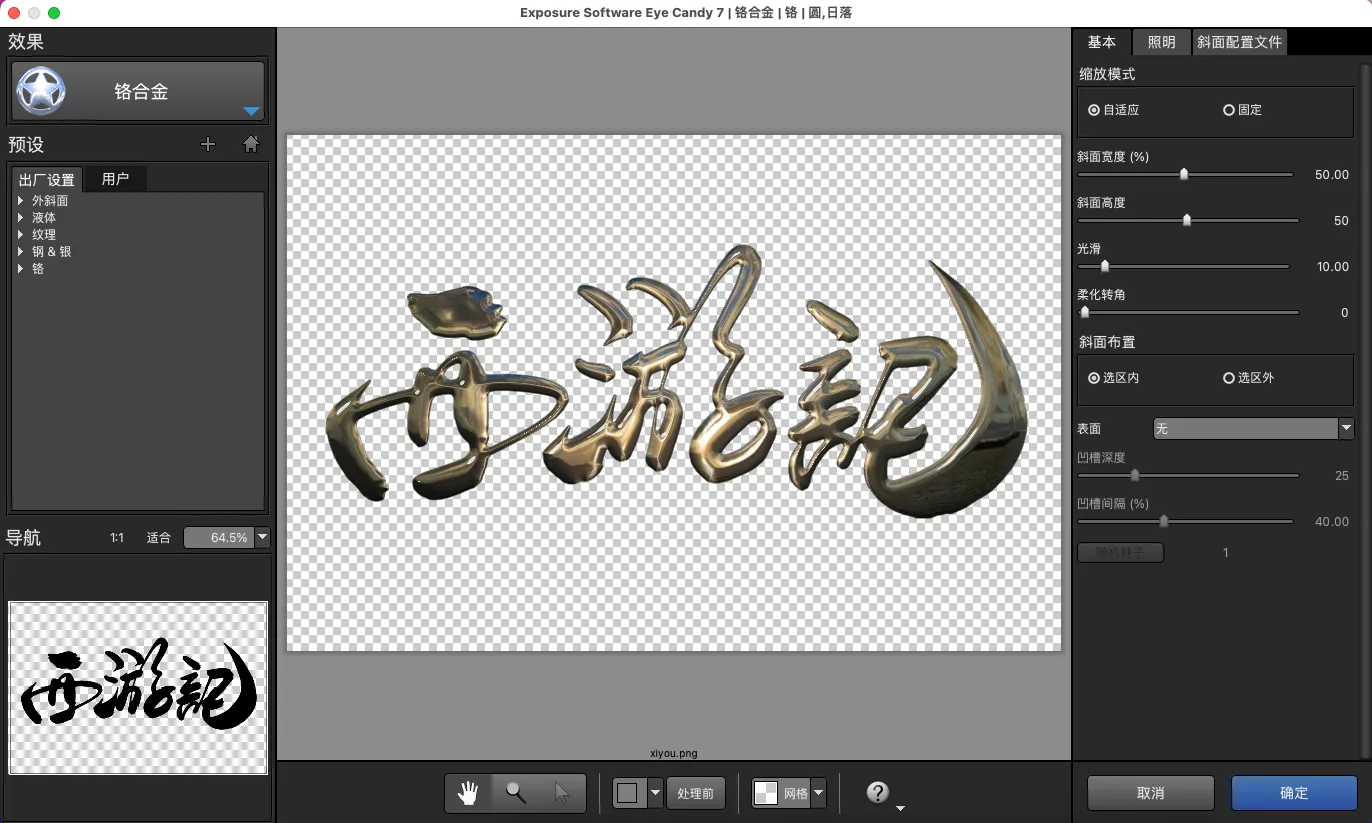Click the 斜面高度 value 50

tap(1341, 221)
